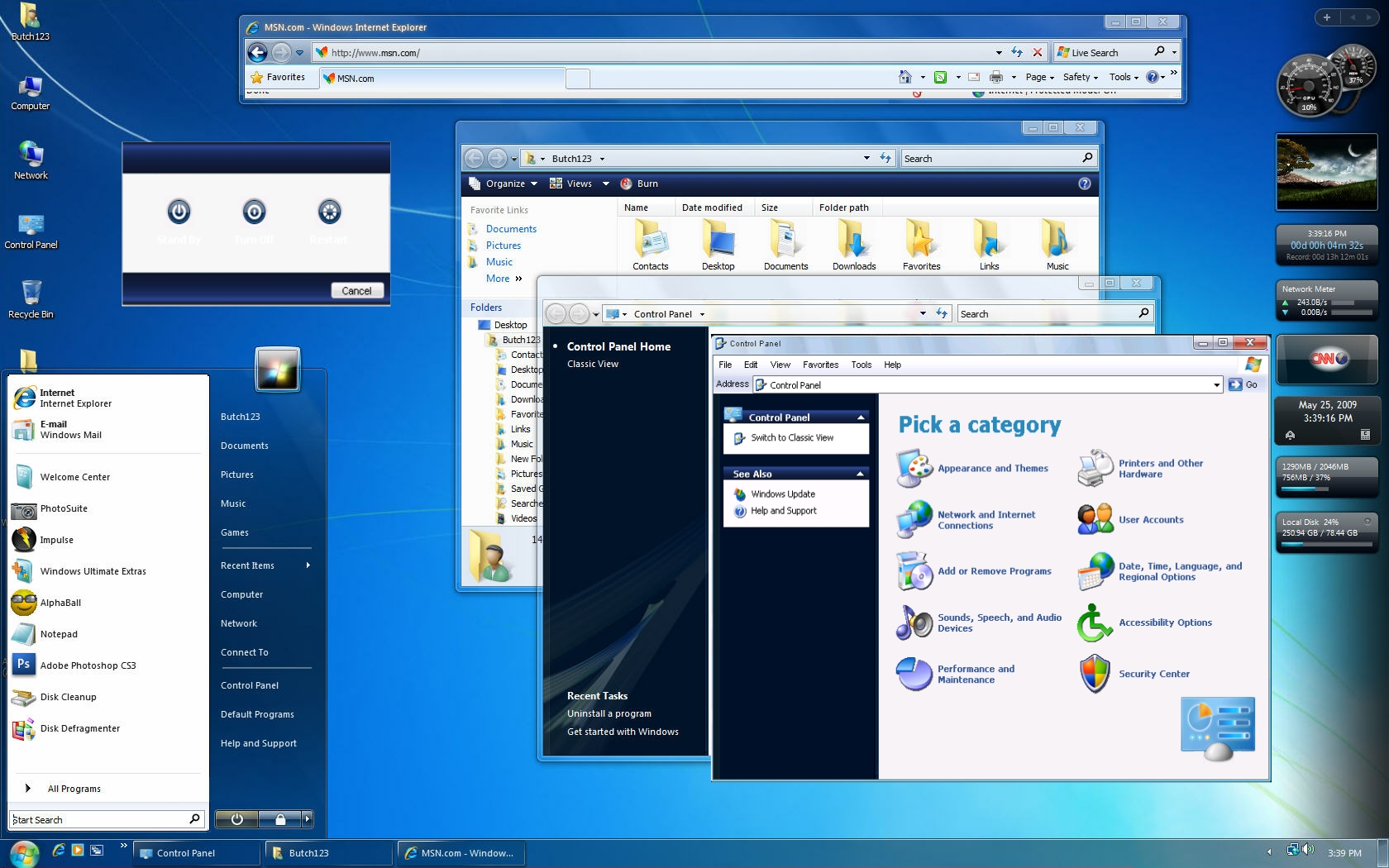The image size is (1389, 868).
Task: Click inside the Start Search field
Action: point(99,819)
